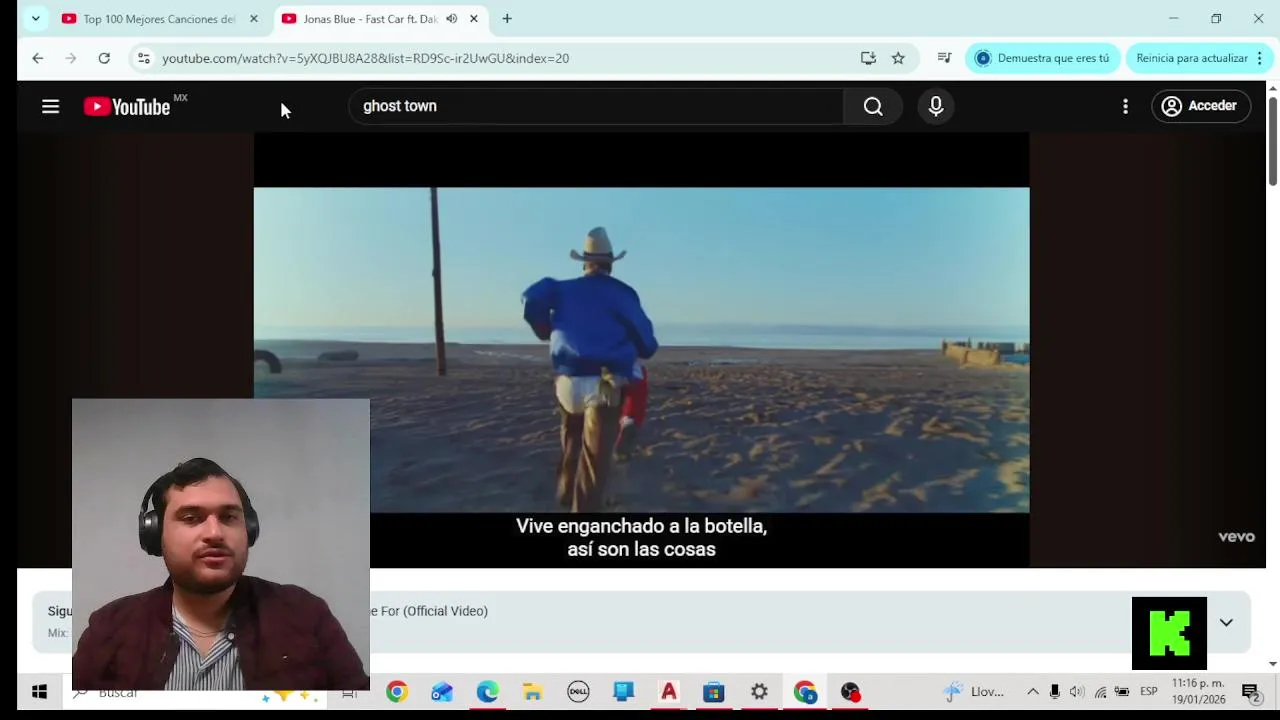Close the Jonas Blue Fast Car tab
Screen dimensions: 1280x720
(x=474, y=19)
